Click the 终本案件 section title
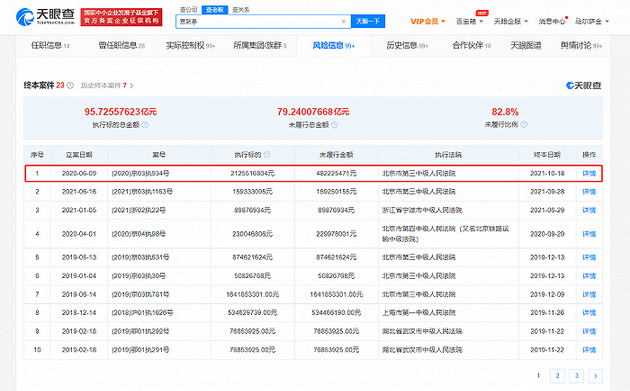The image size is (630, 391). point(39,85)
